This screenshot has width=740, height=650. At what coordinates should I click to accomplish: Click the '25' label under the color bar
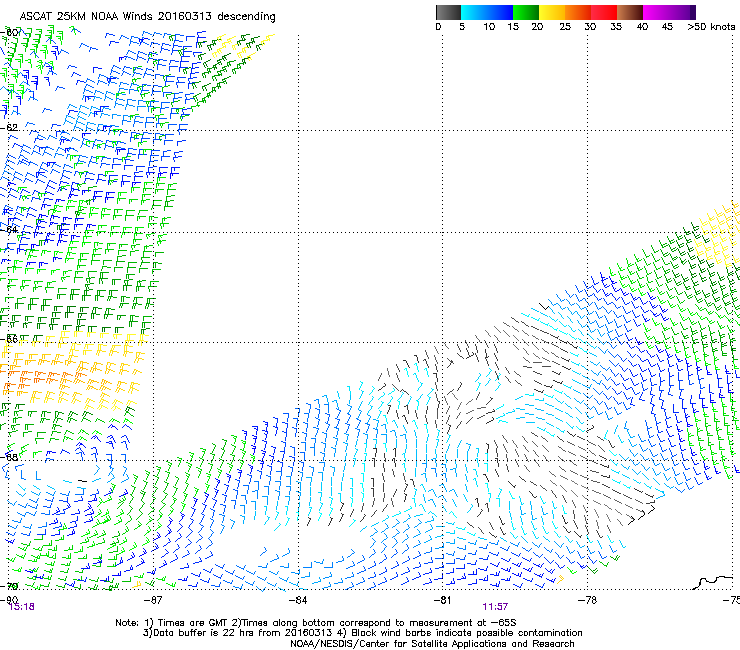[x=565, y=27]
